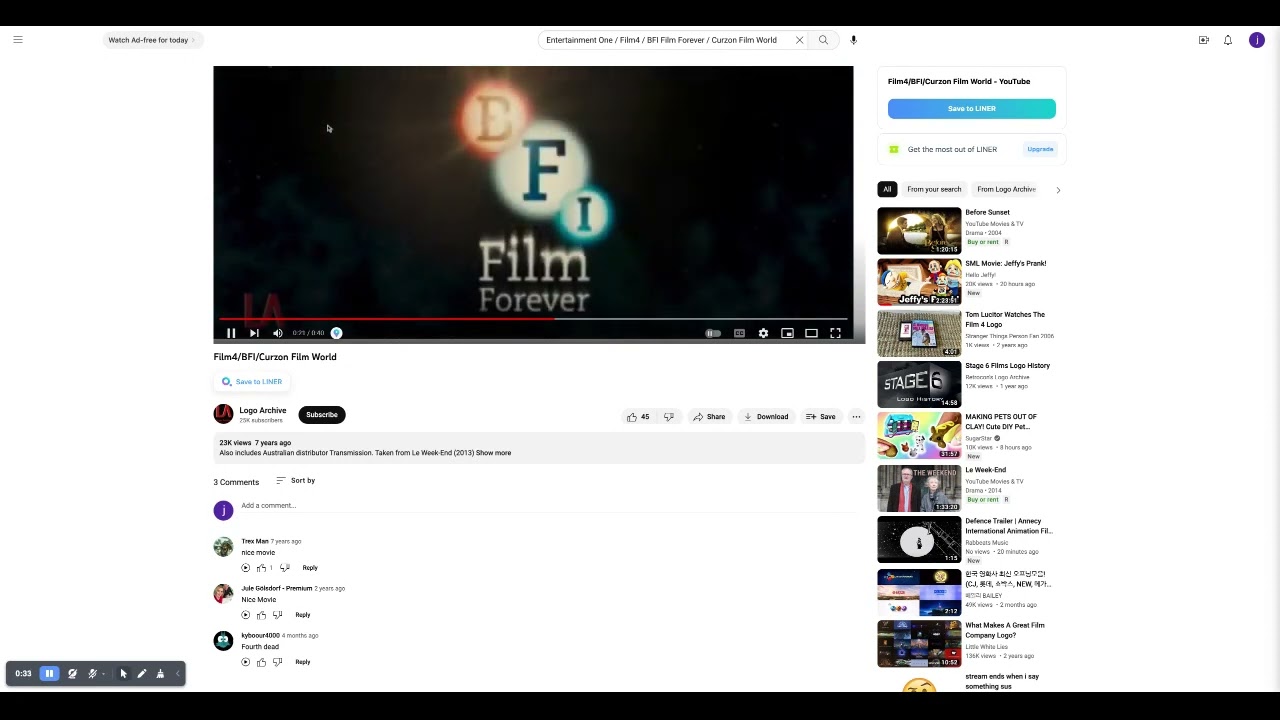Pause the screen recording toolbar
This screenshot has height=720, width=1280.
point(49,674)
